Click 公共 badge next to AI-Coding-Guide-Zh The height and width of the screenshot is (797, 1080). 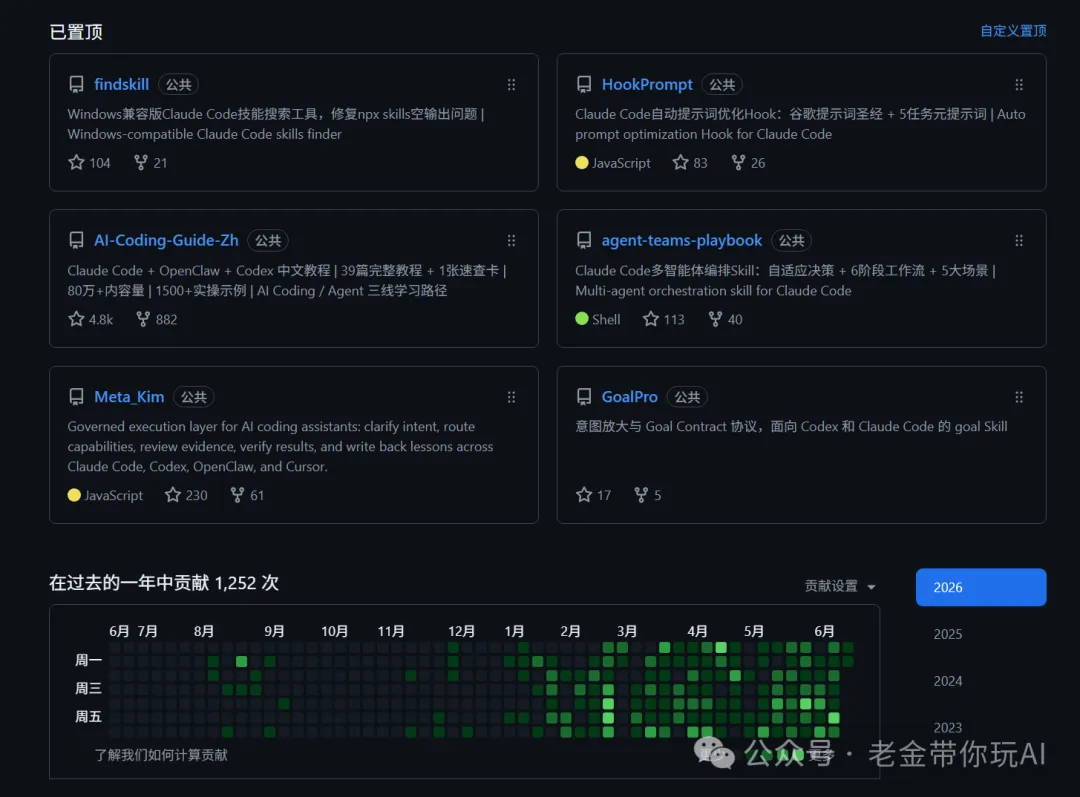point(268,240)
